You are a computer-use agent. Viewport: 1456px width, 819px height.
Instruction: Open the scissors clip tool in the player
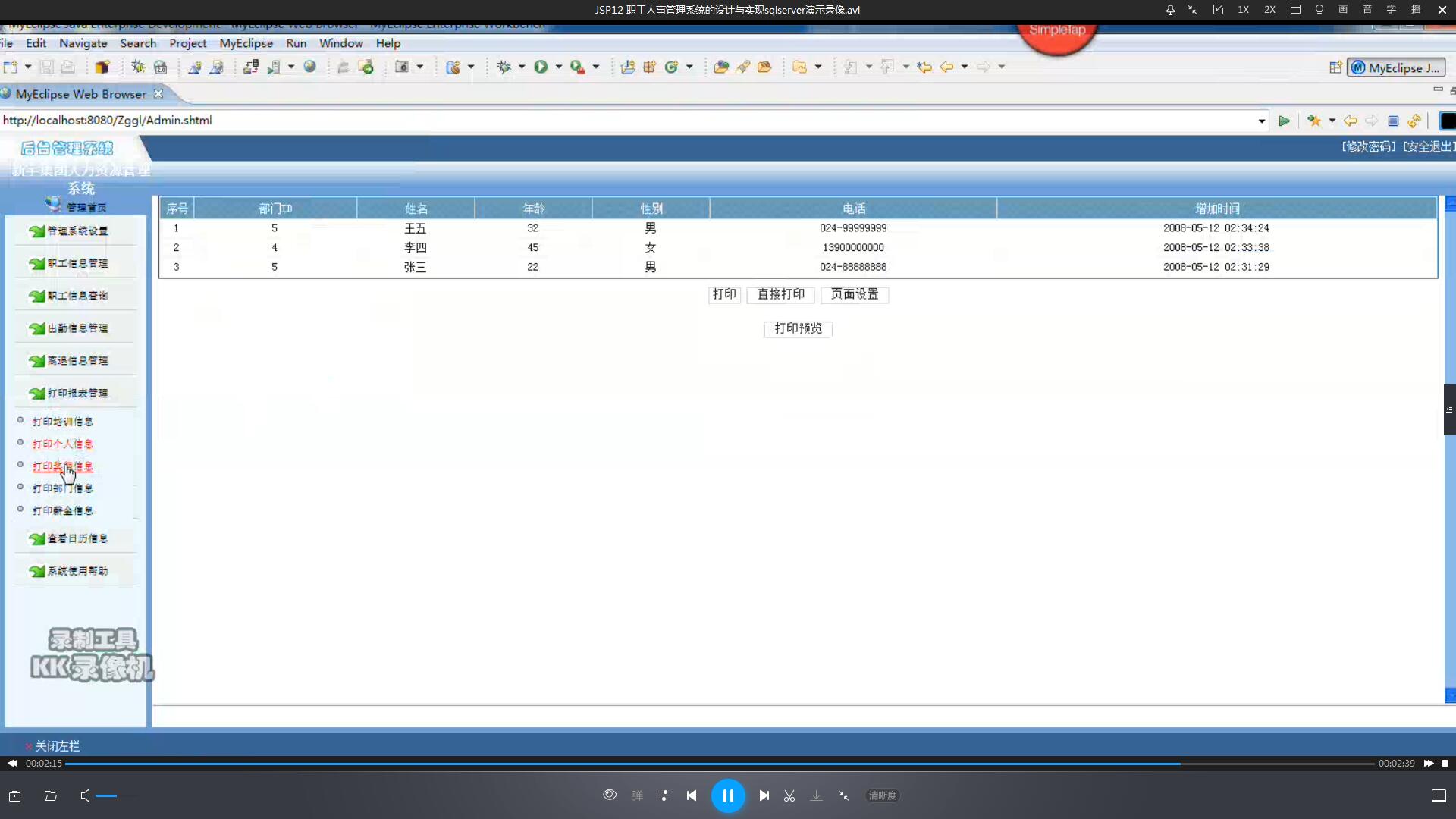coord(789,795)
